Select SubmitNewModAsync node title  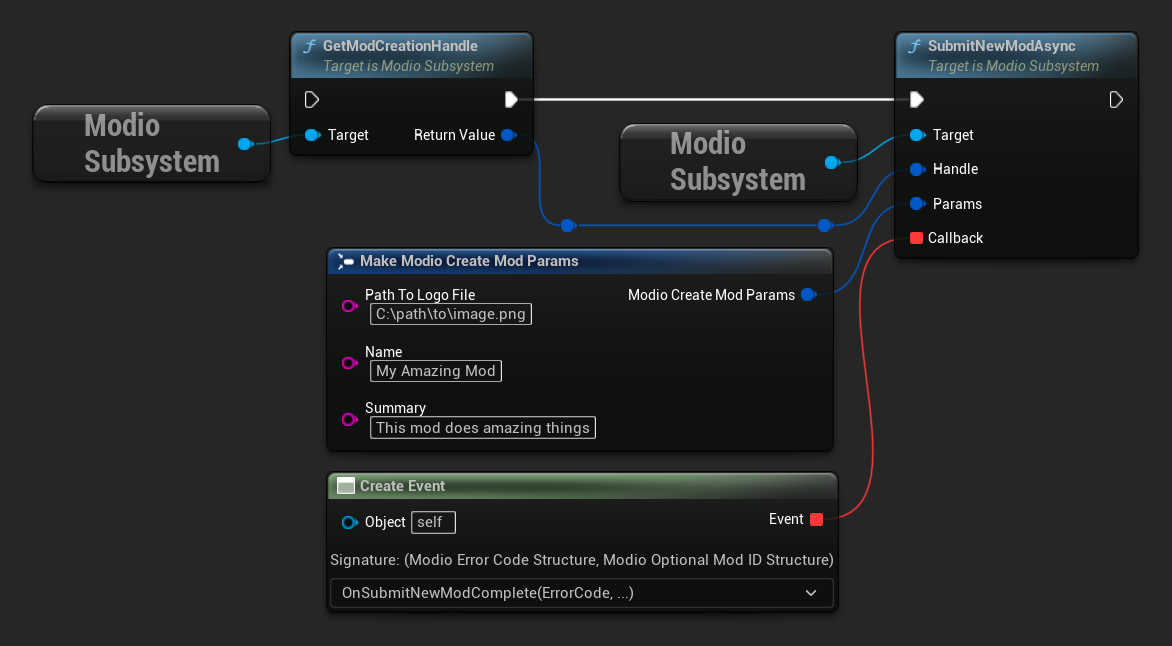point(1002,46)
